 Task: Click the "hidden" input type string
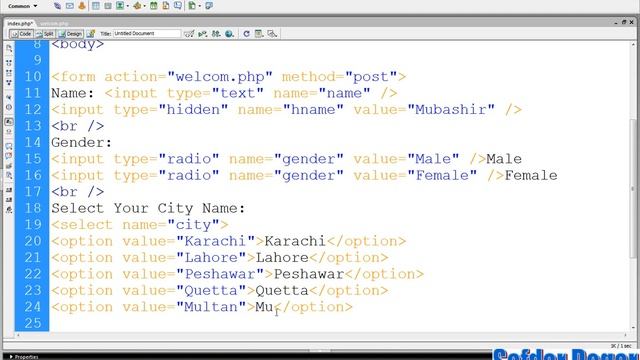pyautogui.click(x=193, y=110)
